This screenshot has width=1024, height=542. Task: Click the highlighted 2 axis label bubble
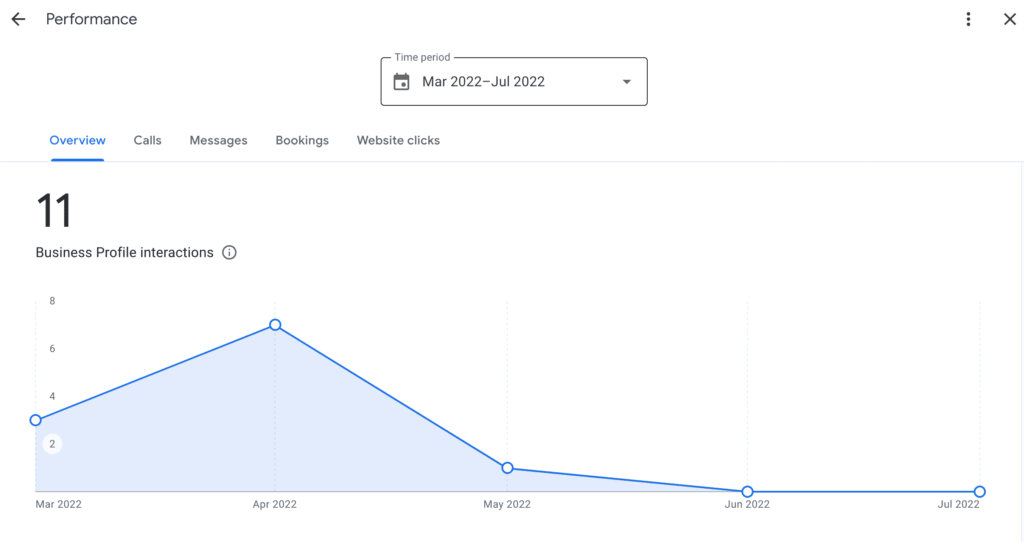coord(52,444)
